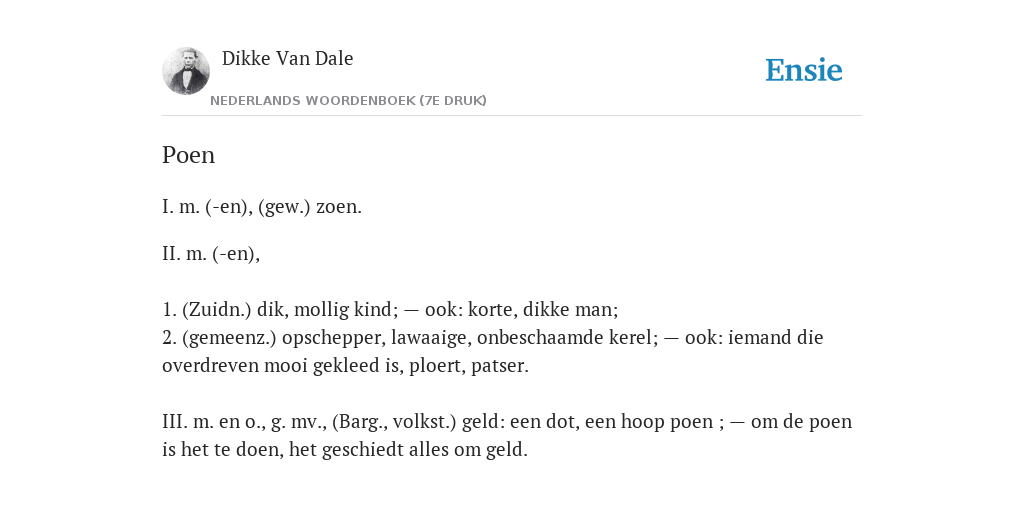Open the Nederlands Woordenboek (7e druk) subtitle
This screenshot has width=1024, height=512.
pyautogui.click(x=348, y=101)
